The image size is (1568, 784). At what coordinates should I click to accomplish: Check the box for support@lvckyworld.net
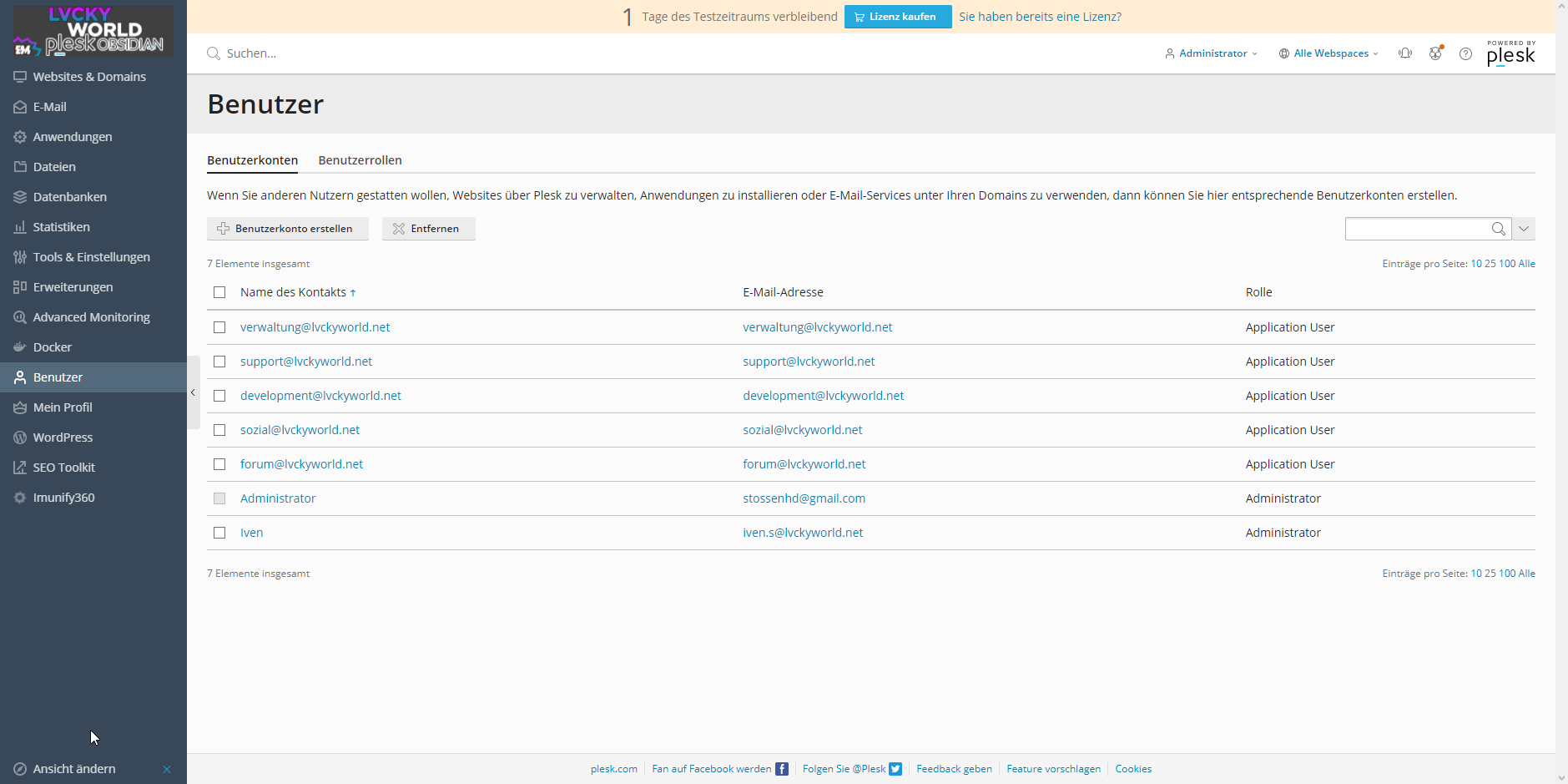tap(219, 362)
